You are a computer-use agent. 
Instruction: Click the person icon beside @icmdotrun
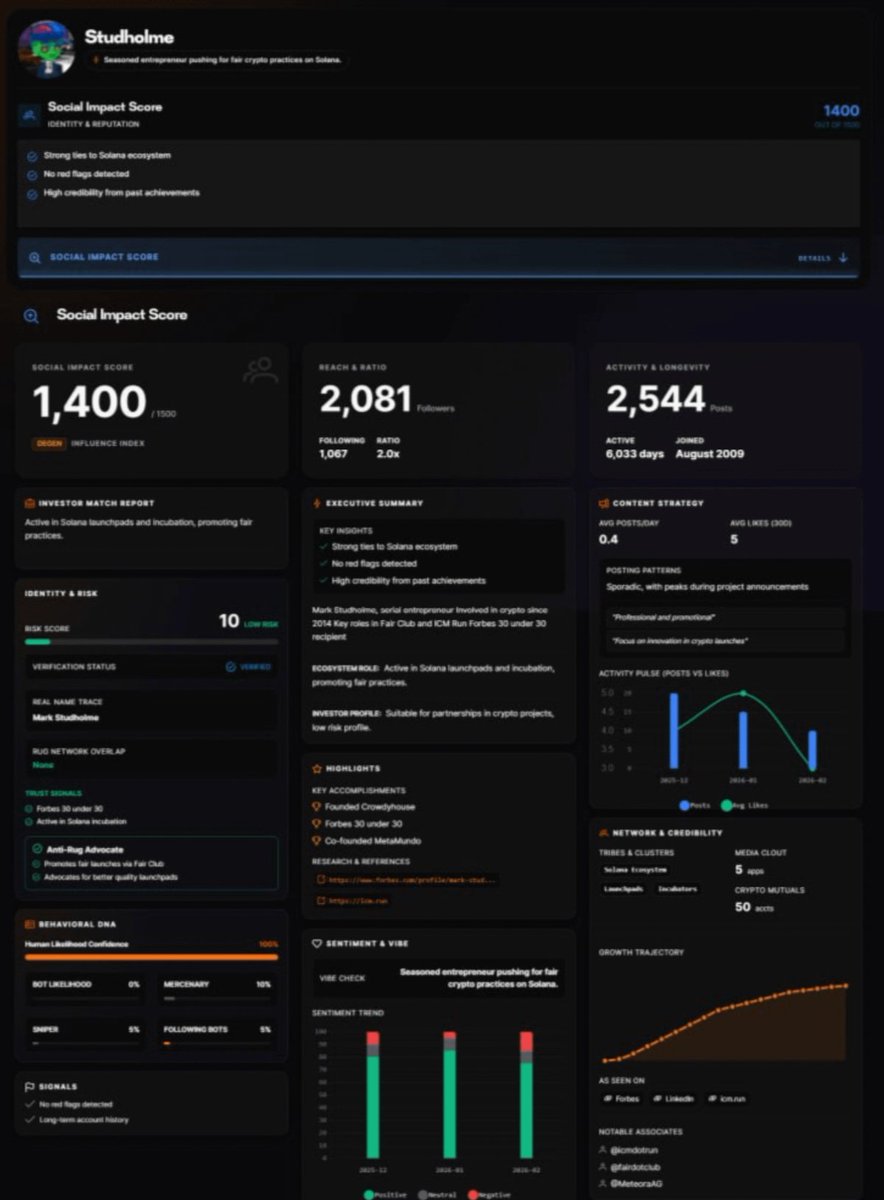pyautogui.click(x=603, y=1150)
